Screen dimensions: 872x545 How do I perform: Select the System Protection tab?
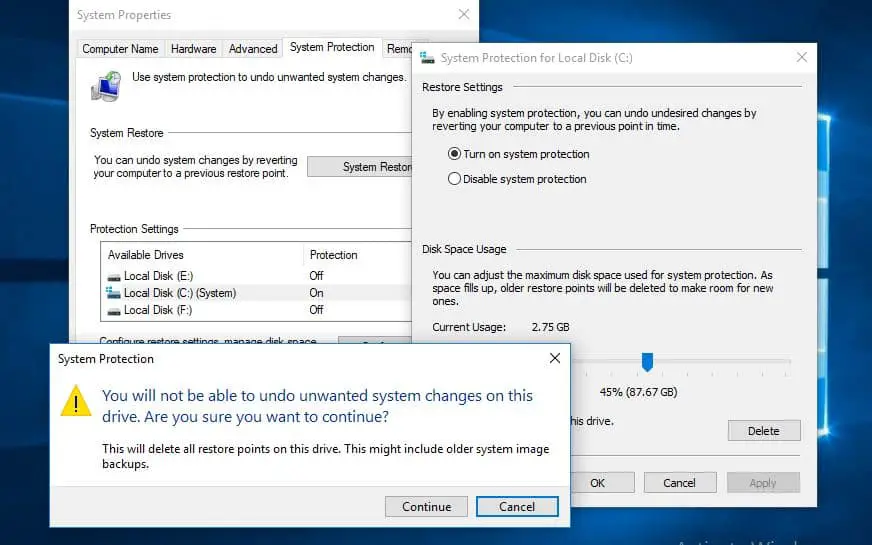click(332, 47)
